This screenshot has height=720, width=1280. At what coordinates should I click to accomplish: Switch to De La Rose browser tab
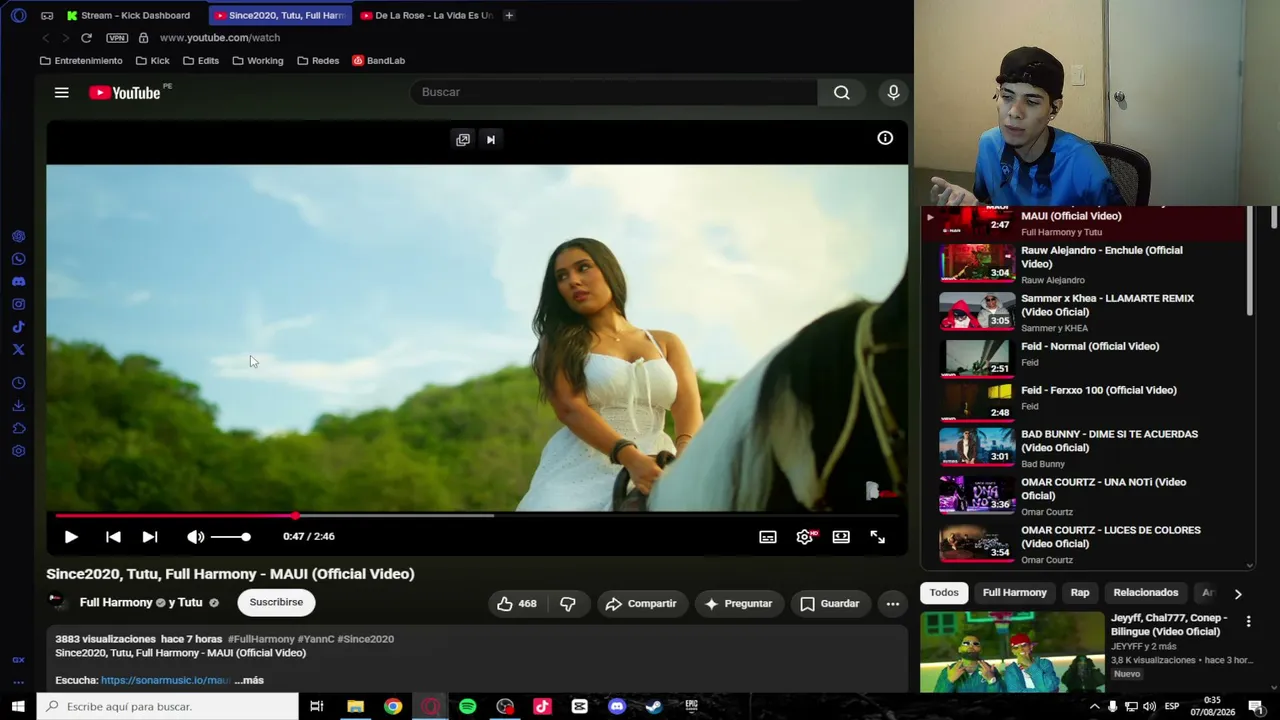[x=427, y=15]
